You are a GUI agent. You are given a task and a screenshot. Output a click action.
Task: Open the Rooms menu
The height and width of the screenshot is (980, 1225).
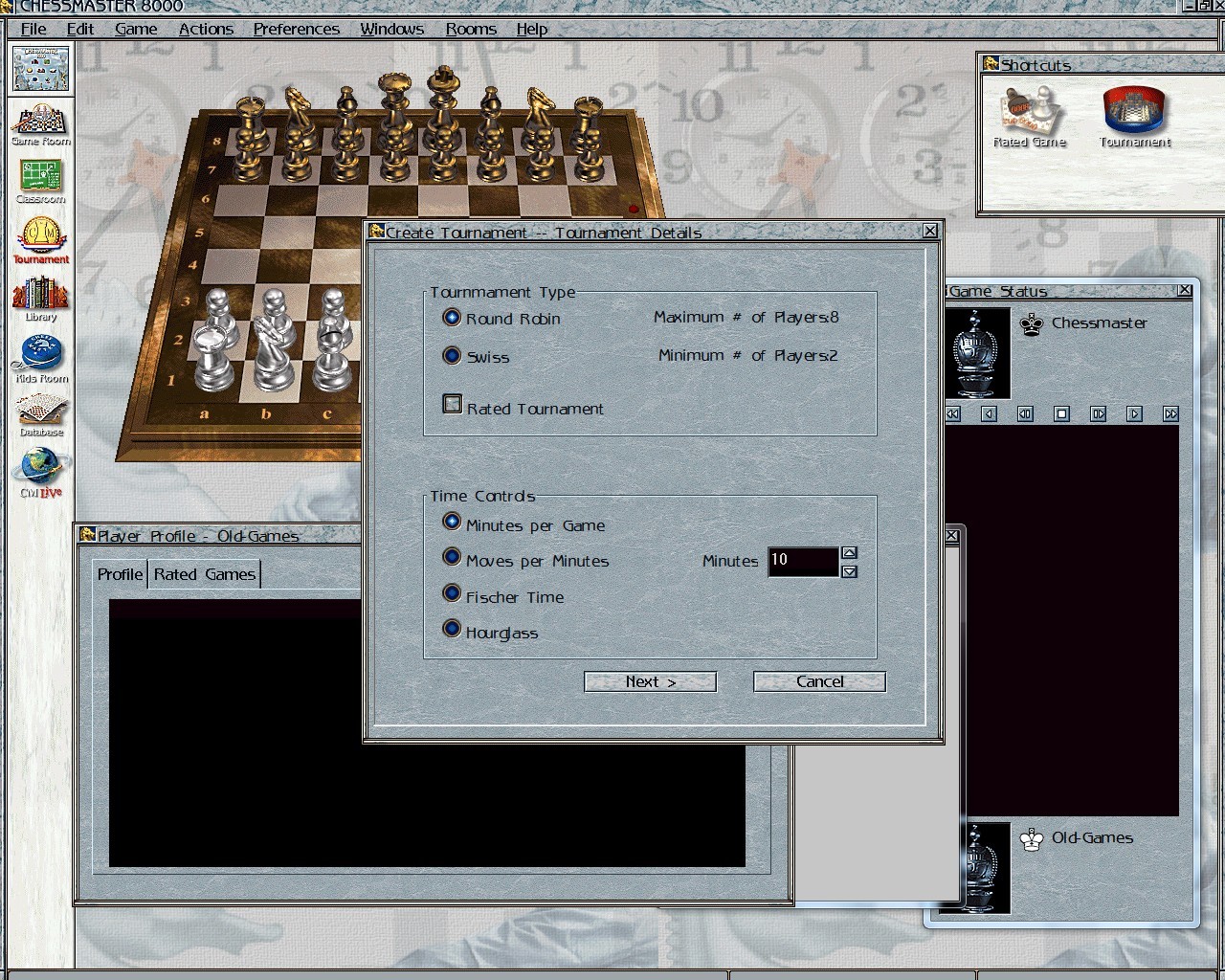click(x=471, y=29)
